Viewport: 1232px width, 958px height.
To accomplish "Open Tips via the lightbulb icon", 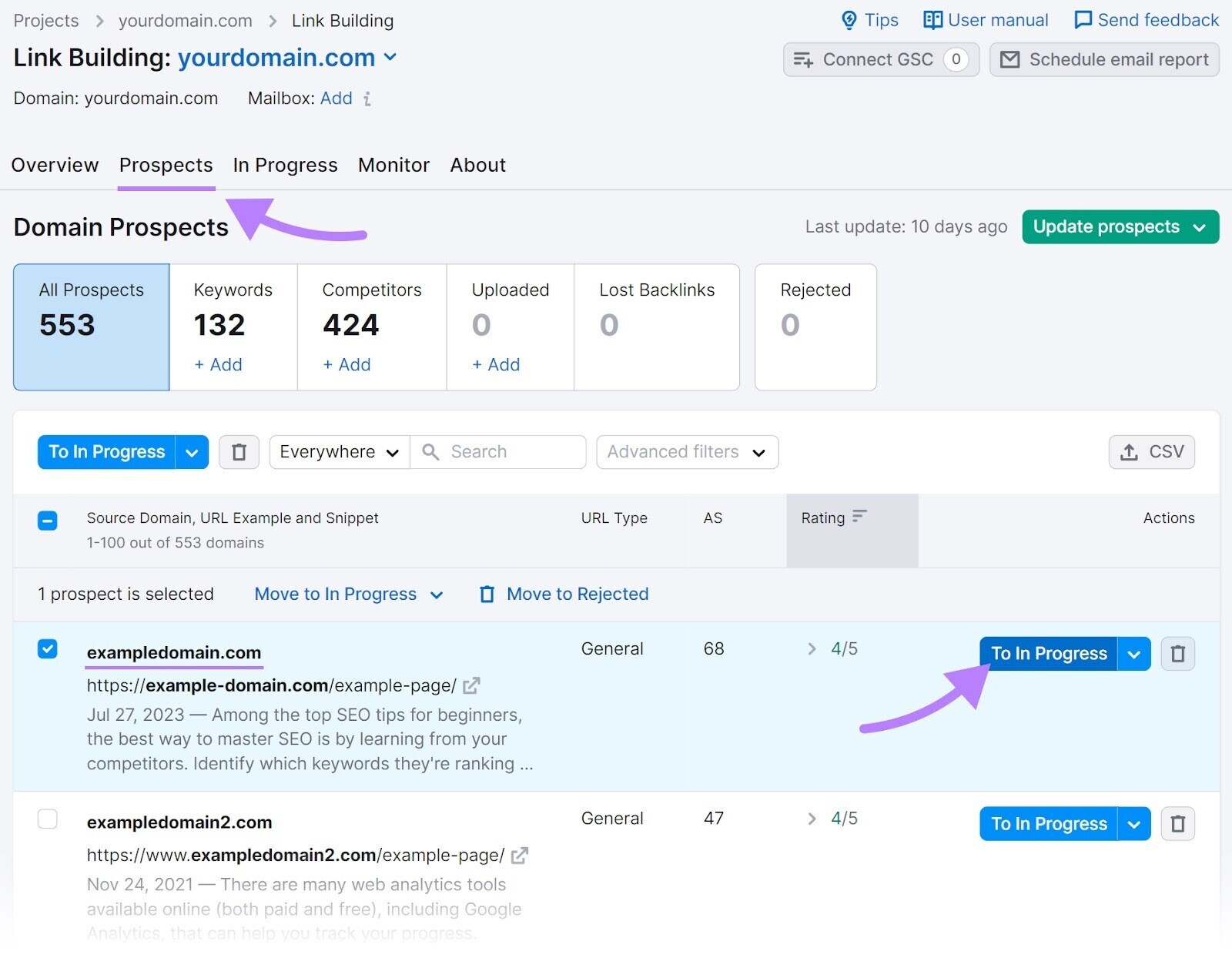I will coord(848,20).
